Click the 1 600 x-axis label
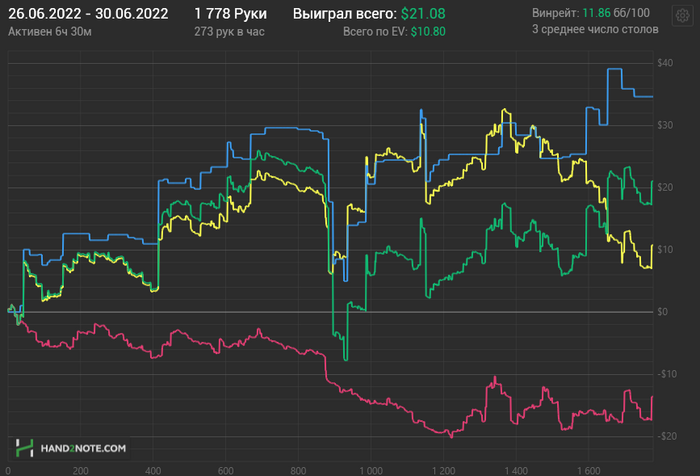Viewport: 700px width, 476px height. click(x=589, y=471)
